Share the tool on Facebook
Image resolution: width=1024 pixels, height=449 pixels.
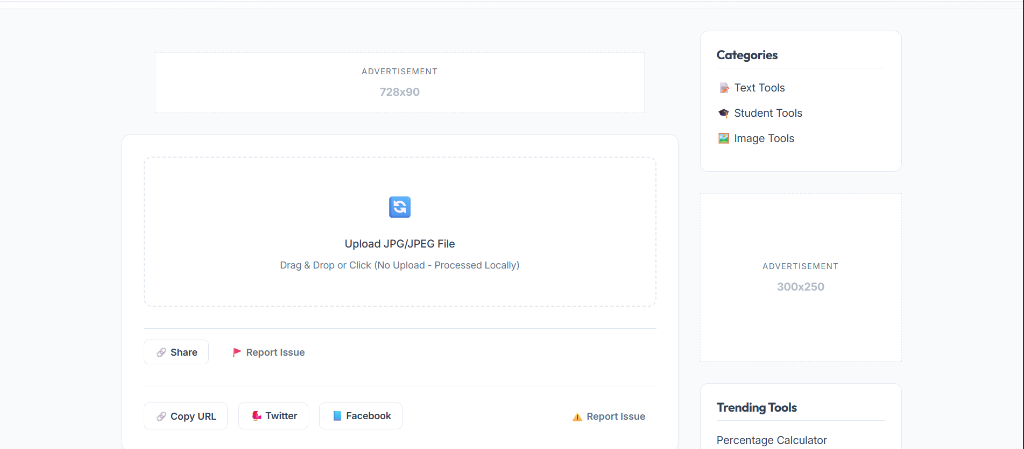tap(360, 416)
